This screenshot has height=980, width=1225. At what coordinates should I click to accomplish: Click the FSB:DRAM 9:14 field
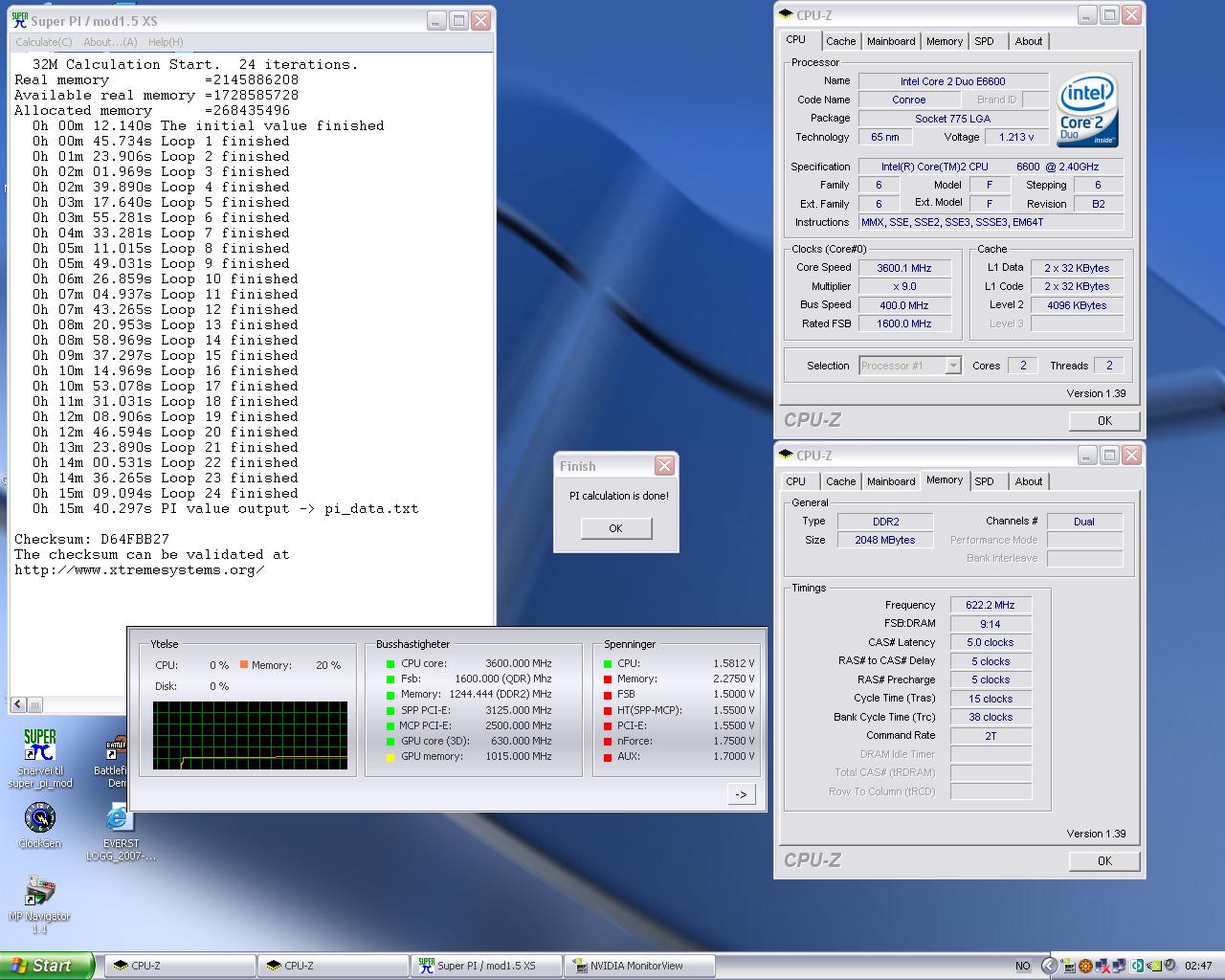point(991,624)
